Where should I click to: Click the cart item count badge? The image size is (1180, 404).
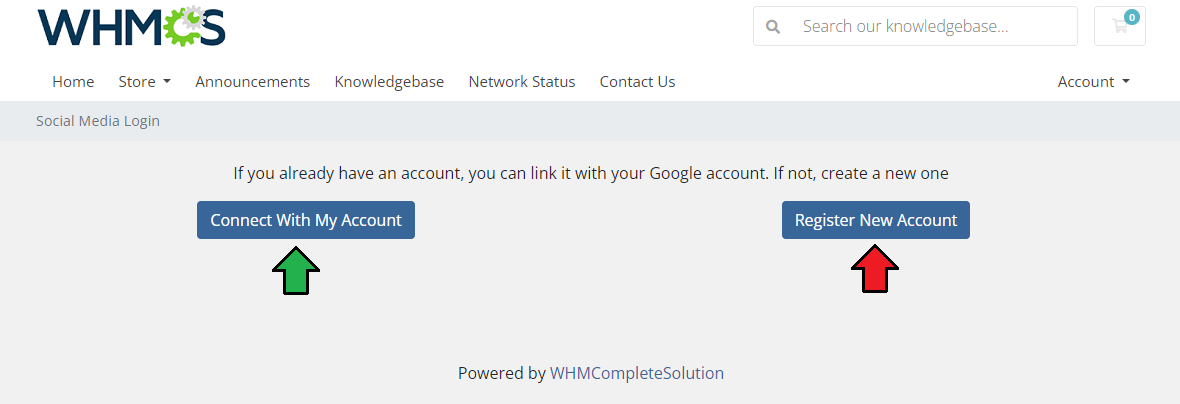click(x=1131, y=17)
